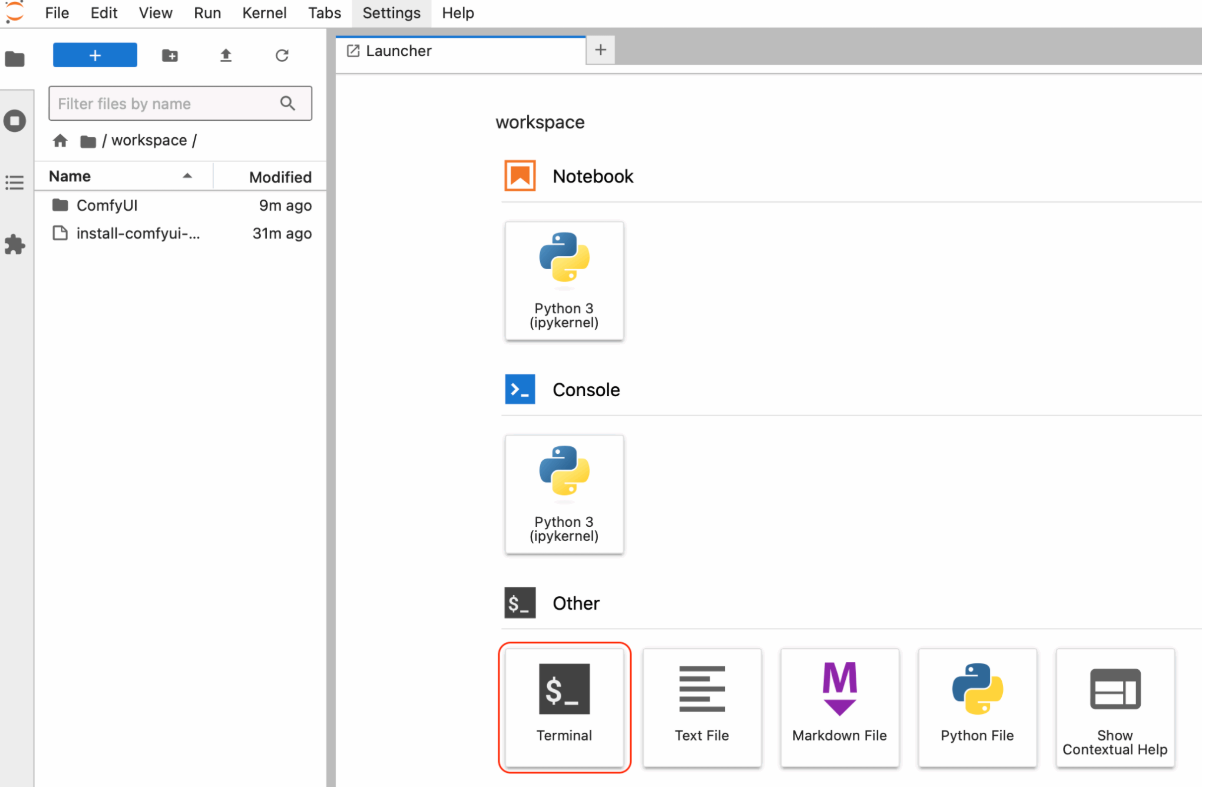1230x787 pixels.
Task: Click the Upload Files icon
Action: 226,56
